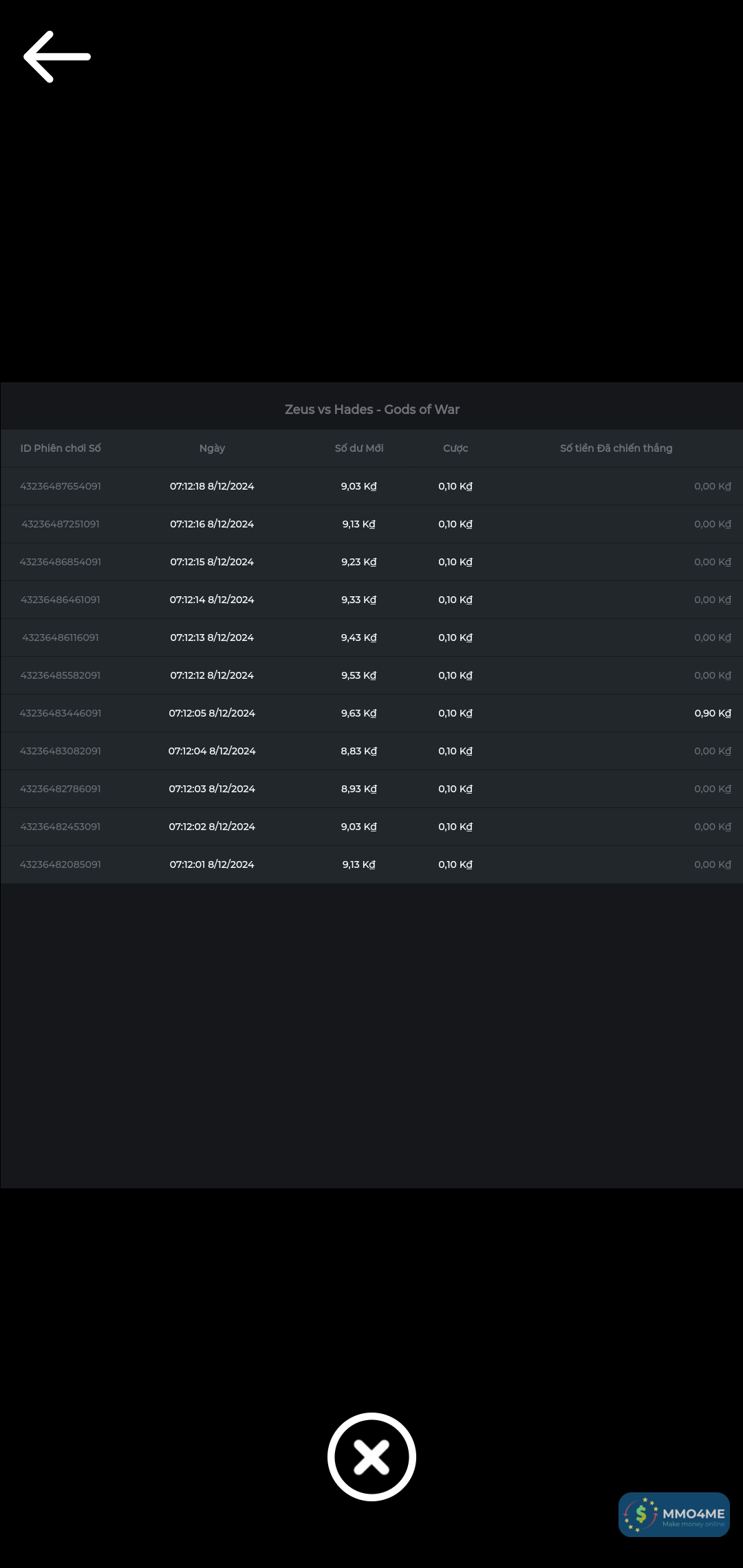Open session ID 43236486116091
This screenshot has width=743, height=1568.
click(61, 638)
